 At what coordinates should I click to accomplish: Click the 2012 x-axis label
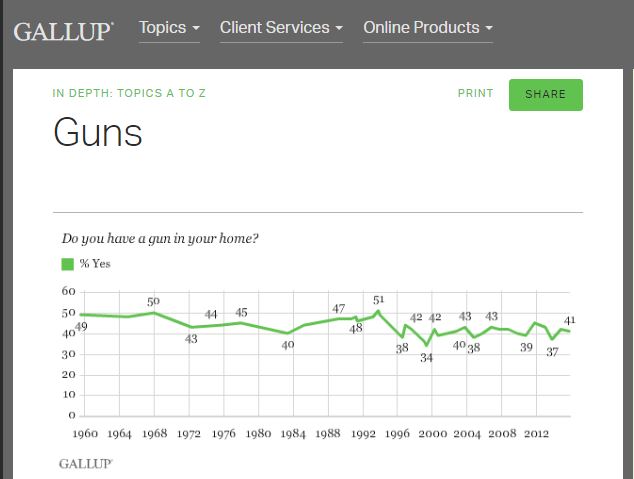(x=537, y=434)
